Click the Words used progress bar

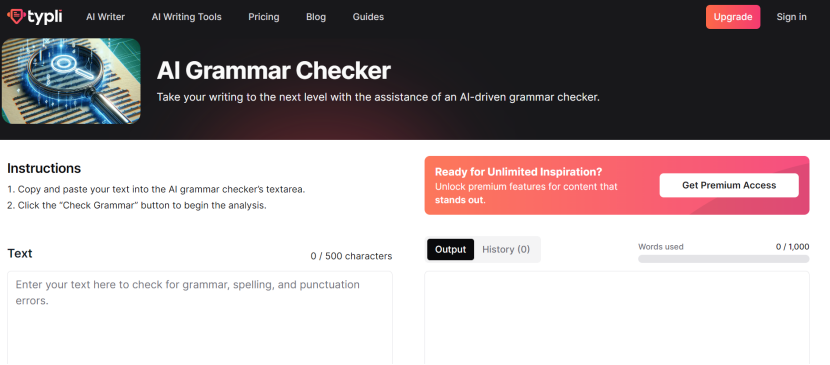pyautogui.click(x=723, y=259)
